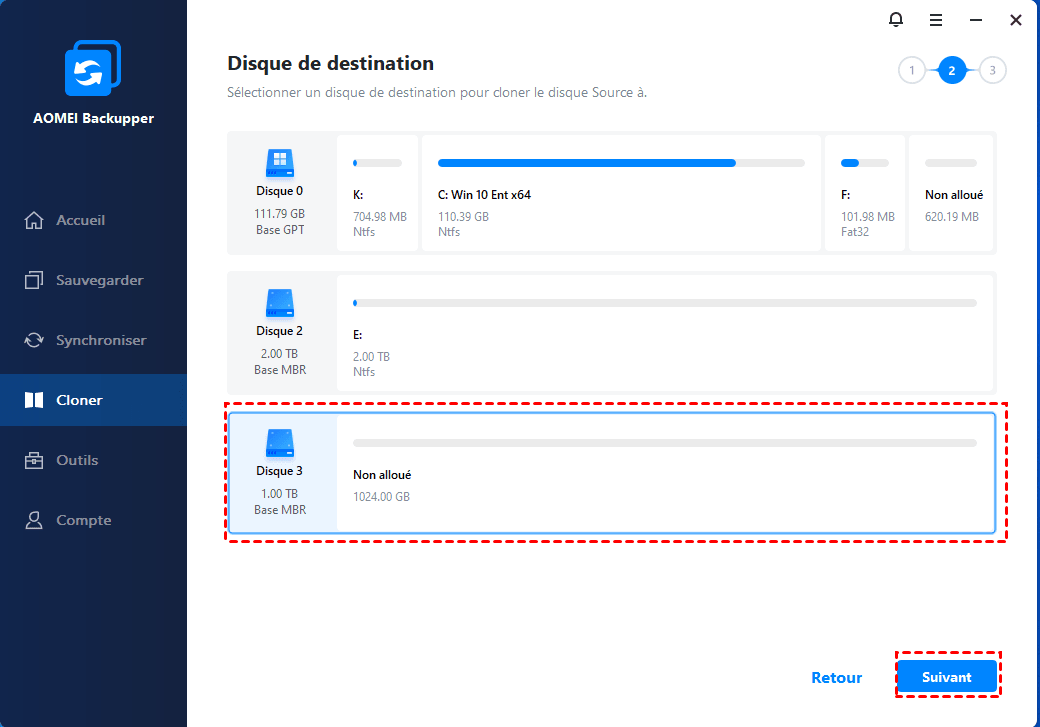
Task: Click the "Disque 0" label
Action: pyautogui.click(x=280, y=191)
